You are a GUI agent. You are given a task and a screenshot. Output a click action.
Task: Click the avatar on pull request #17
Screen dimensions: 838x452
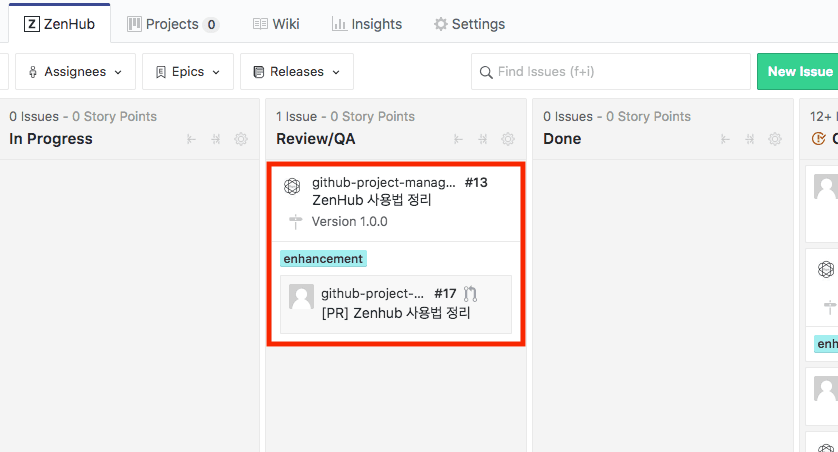[x=301, y=297]
